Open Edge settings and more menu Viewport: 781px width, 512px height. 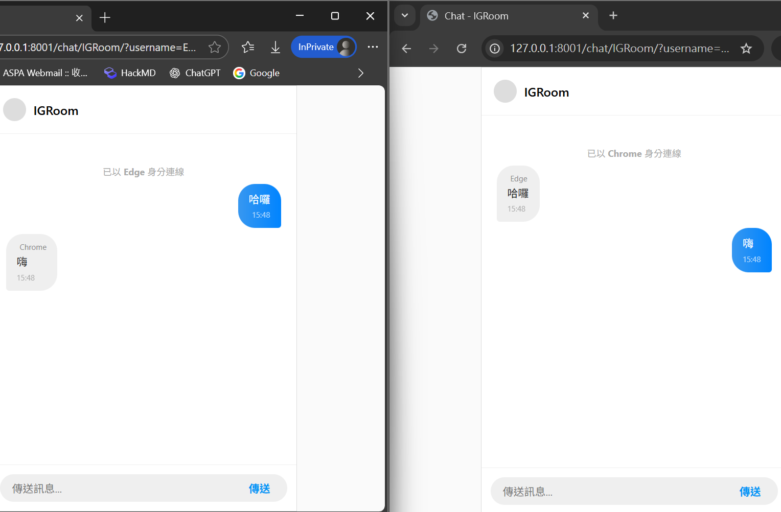(373, 47)
